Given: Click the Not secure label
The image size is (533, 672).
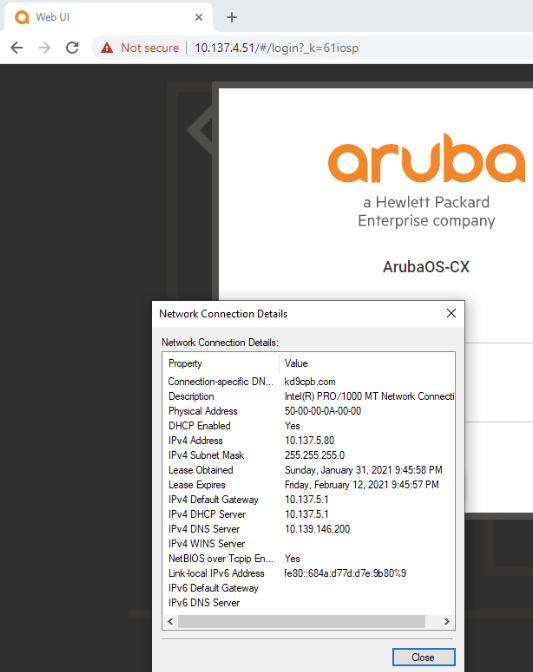Looking at the screenshot, I should tap(150, 48).
